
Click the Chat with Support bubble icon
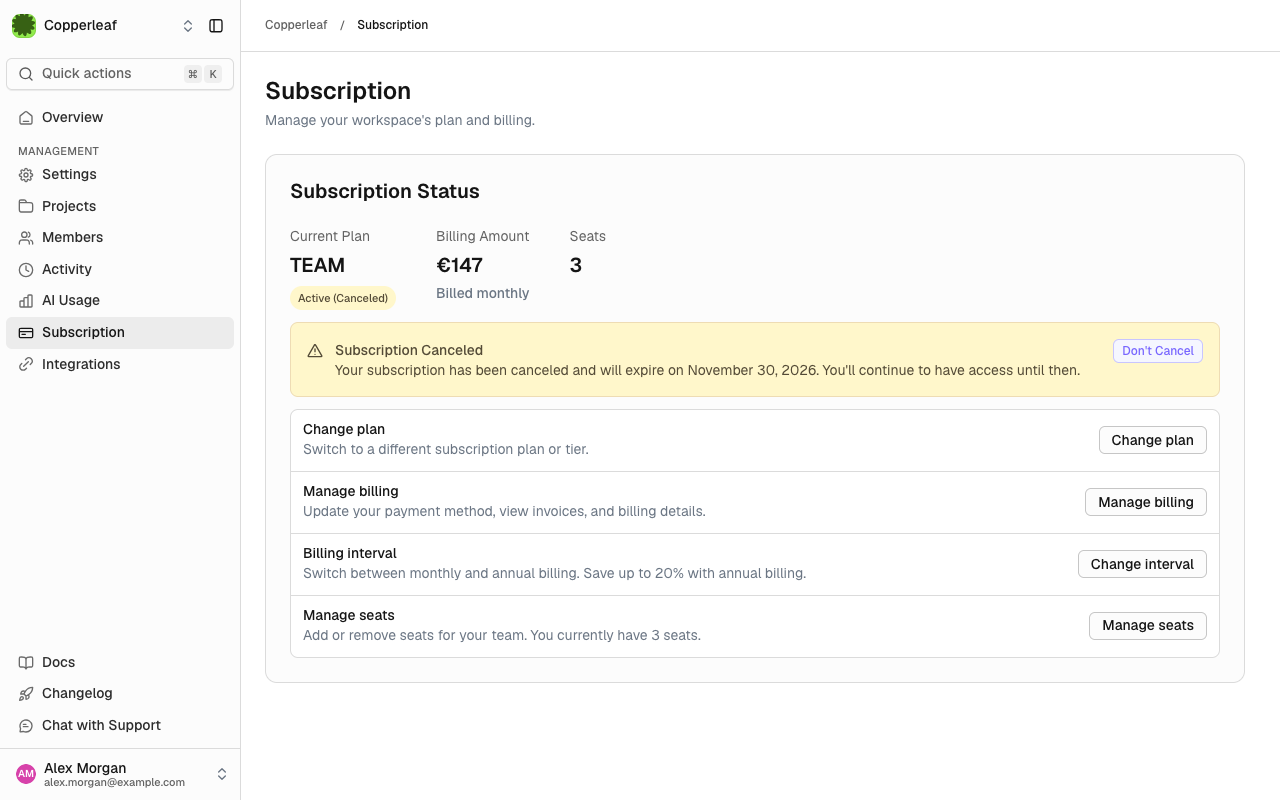(26, 726)
